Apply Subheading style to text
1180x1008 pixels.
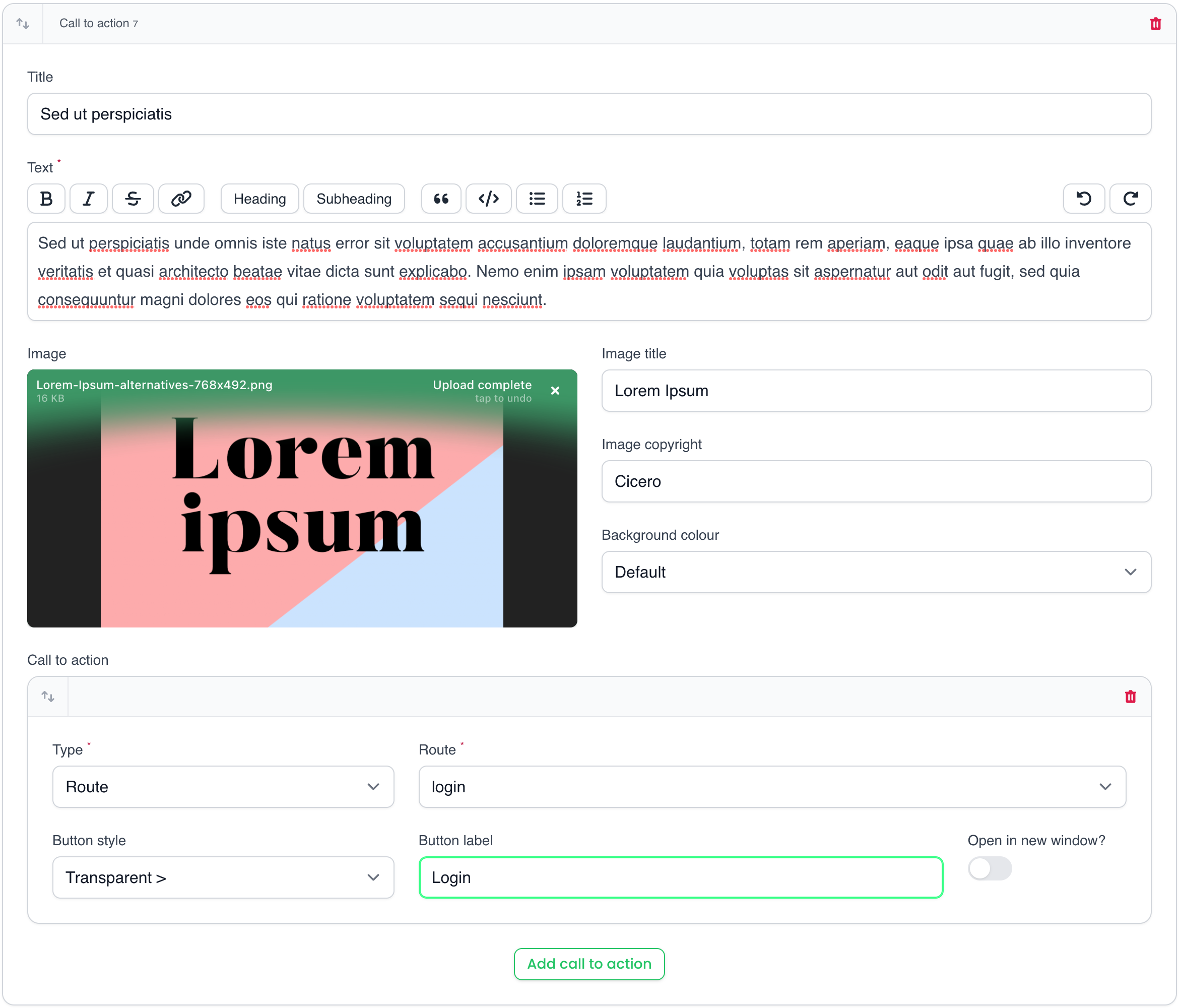354,199
